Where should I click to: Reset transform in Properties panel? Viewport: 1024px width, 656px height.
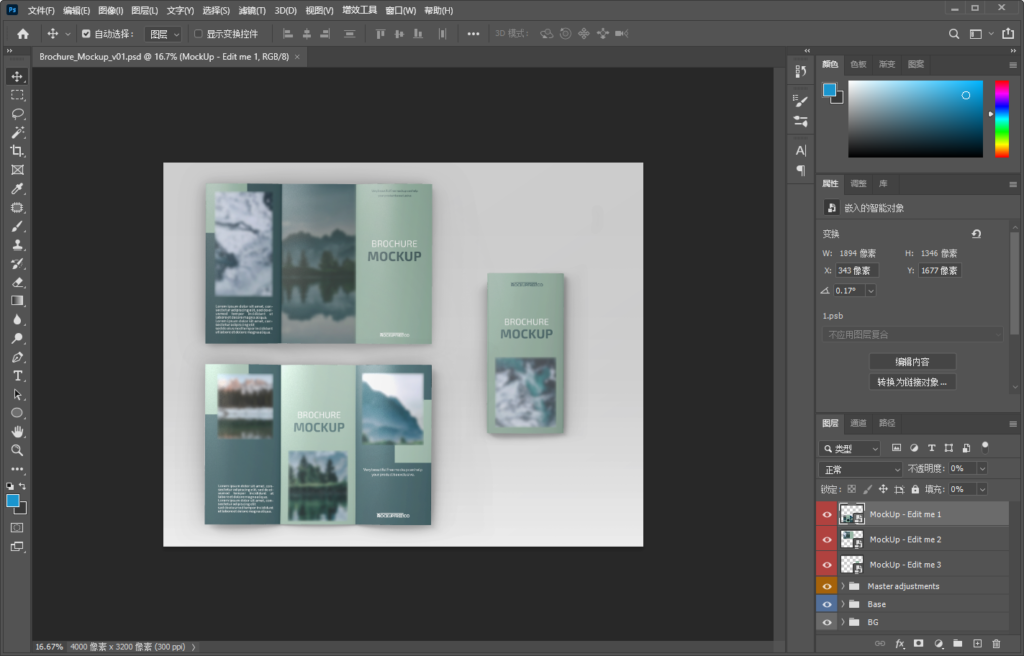pyautogui.click(x=976, y=234)
